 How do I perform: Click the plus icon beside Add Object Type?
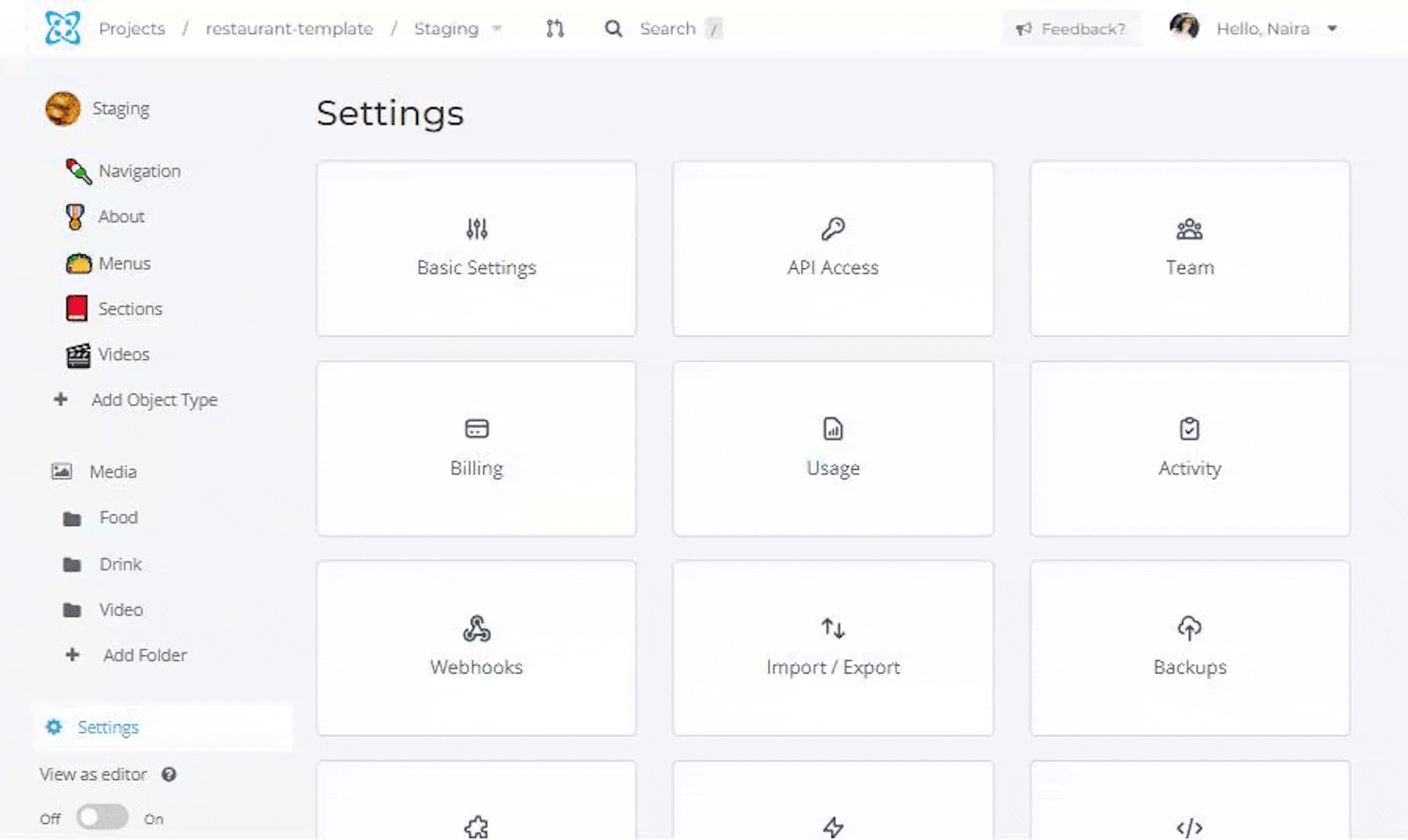tap(61, 399)
